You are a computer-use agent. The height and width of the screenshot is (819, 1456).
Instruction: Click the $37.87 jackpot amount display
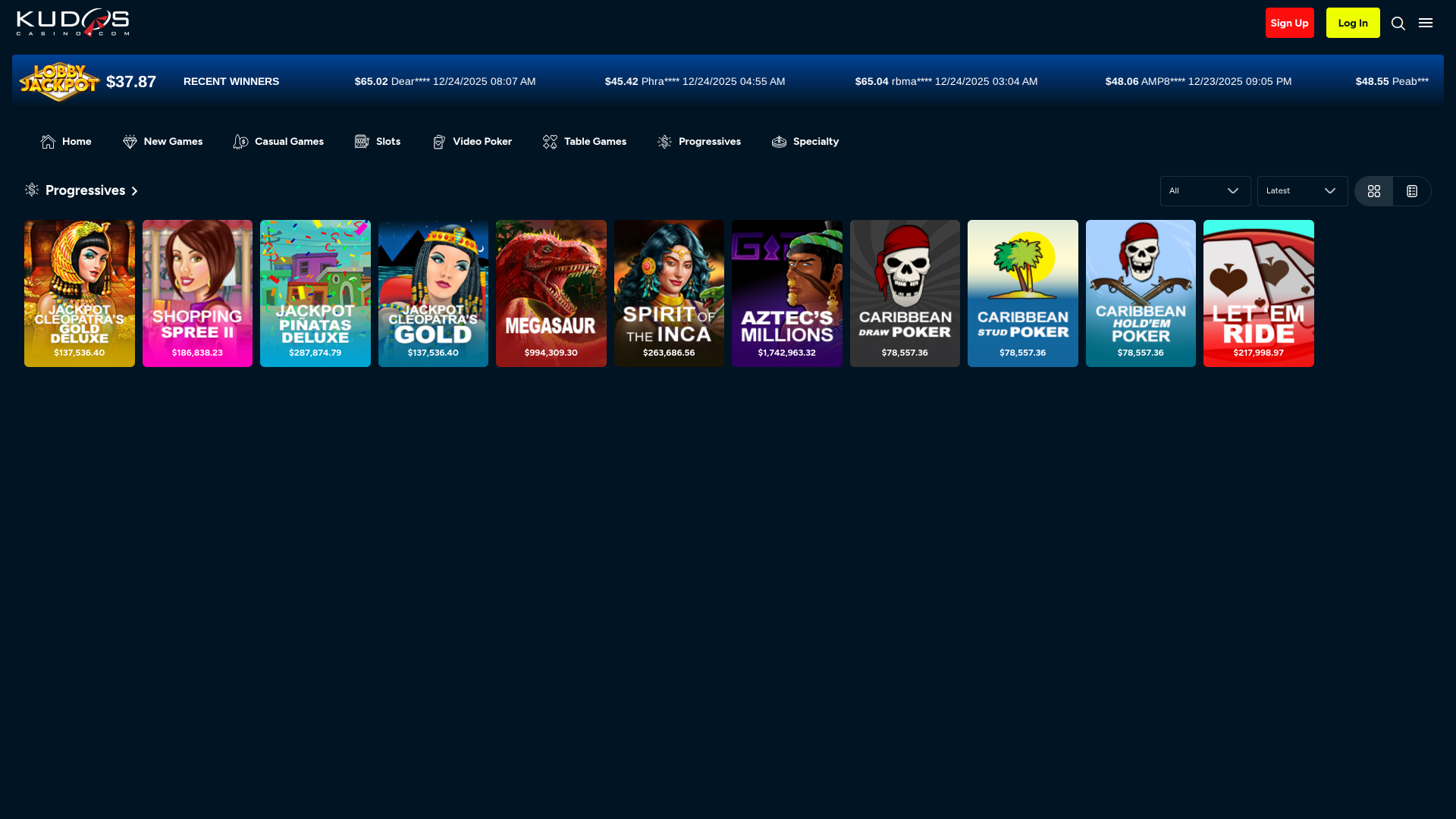tap(131, 80)
